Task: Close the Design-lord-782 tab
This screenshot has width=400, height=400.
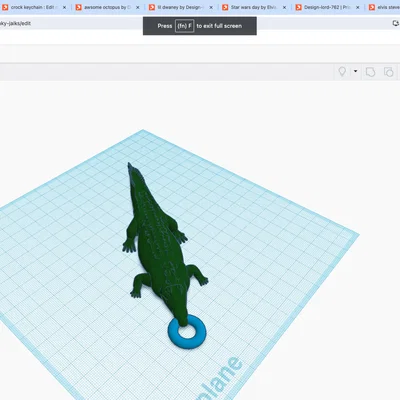Action: tap(358, 7)
